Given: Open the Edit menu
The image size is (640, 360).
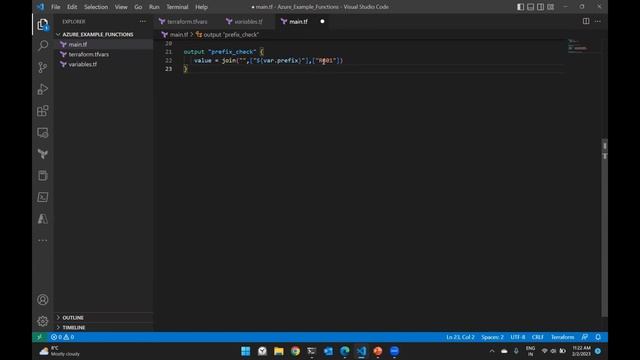Looking at the screenshot, I should [72, 7].
